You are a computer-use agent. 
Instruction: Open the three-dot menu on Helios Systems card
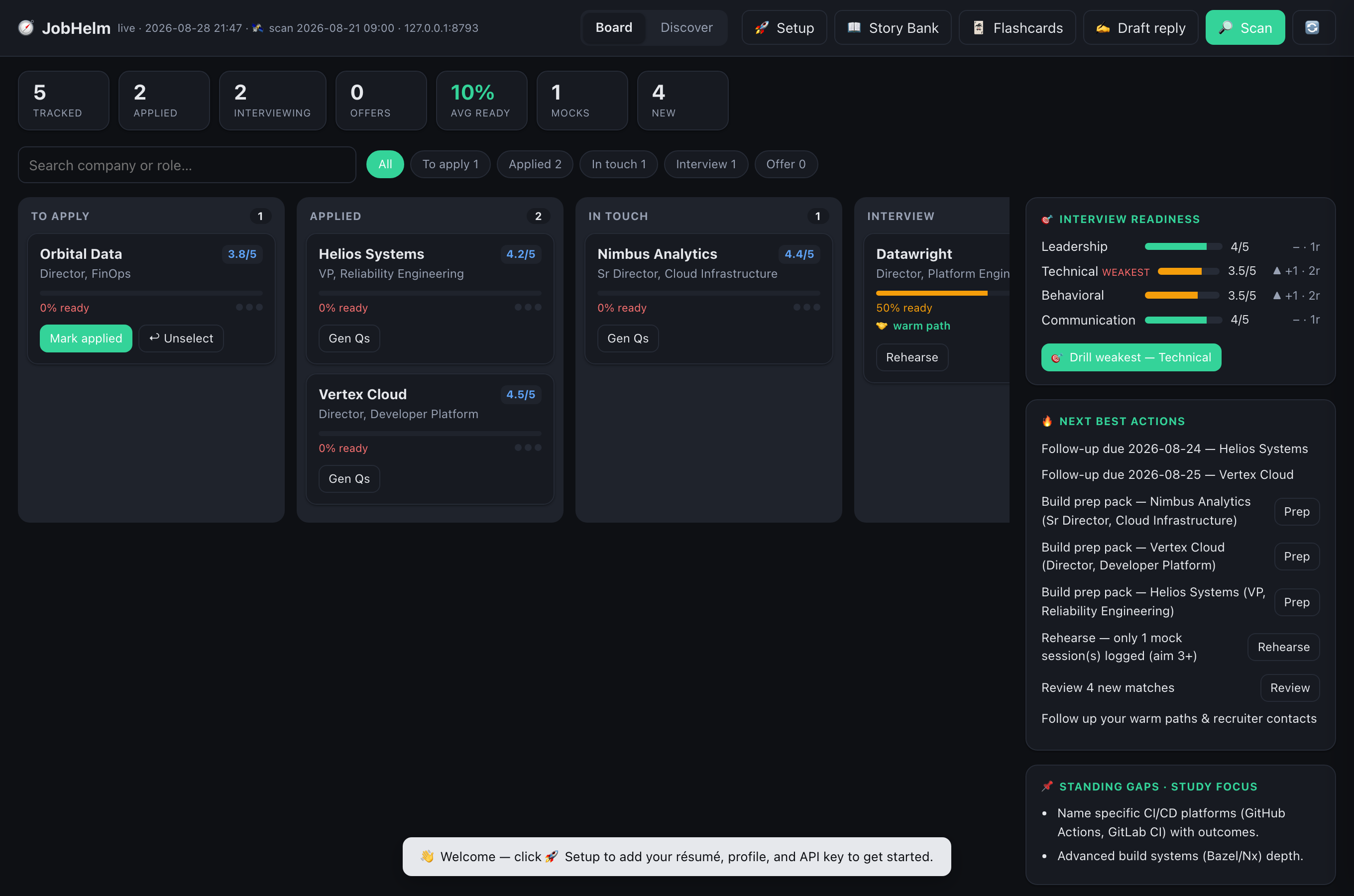(x=528, y=308)
